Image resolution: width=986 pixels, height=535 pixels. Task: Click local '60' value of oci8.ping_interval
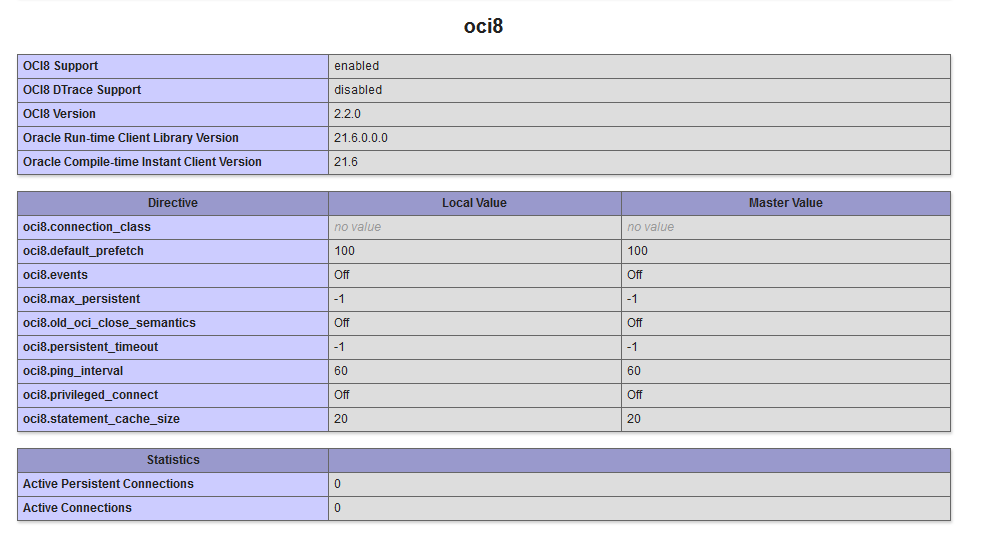[x=341, y=371]
